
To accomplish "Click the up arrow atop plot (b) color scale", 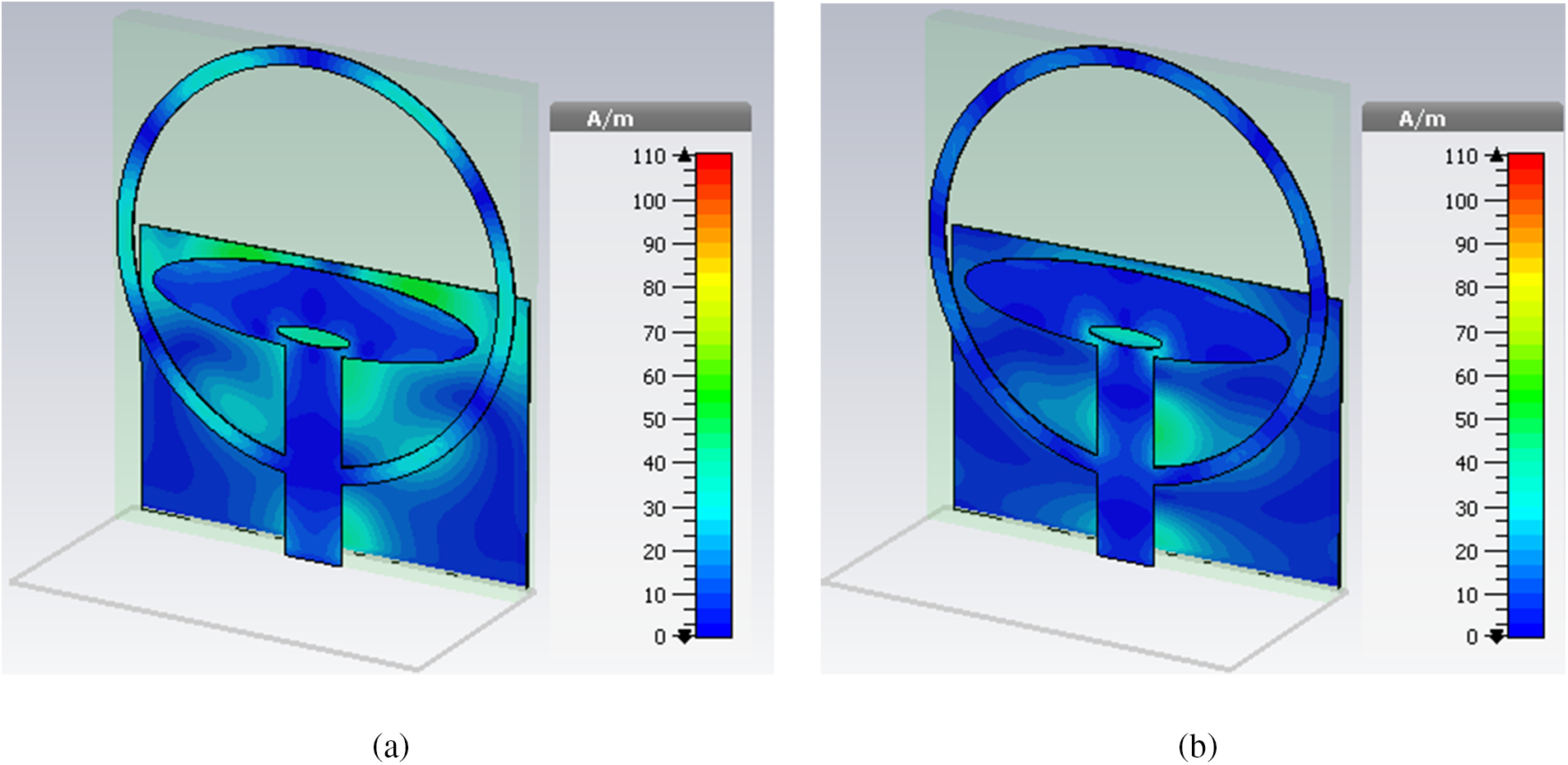I will (1496, 154).
